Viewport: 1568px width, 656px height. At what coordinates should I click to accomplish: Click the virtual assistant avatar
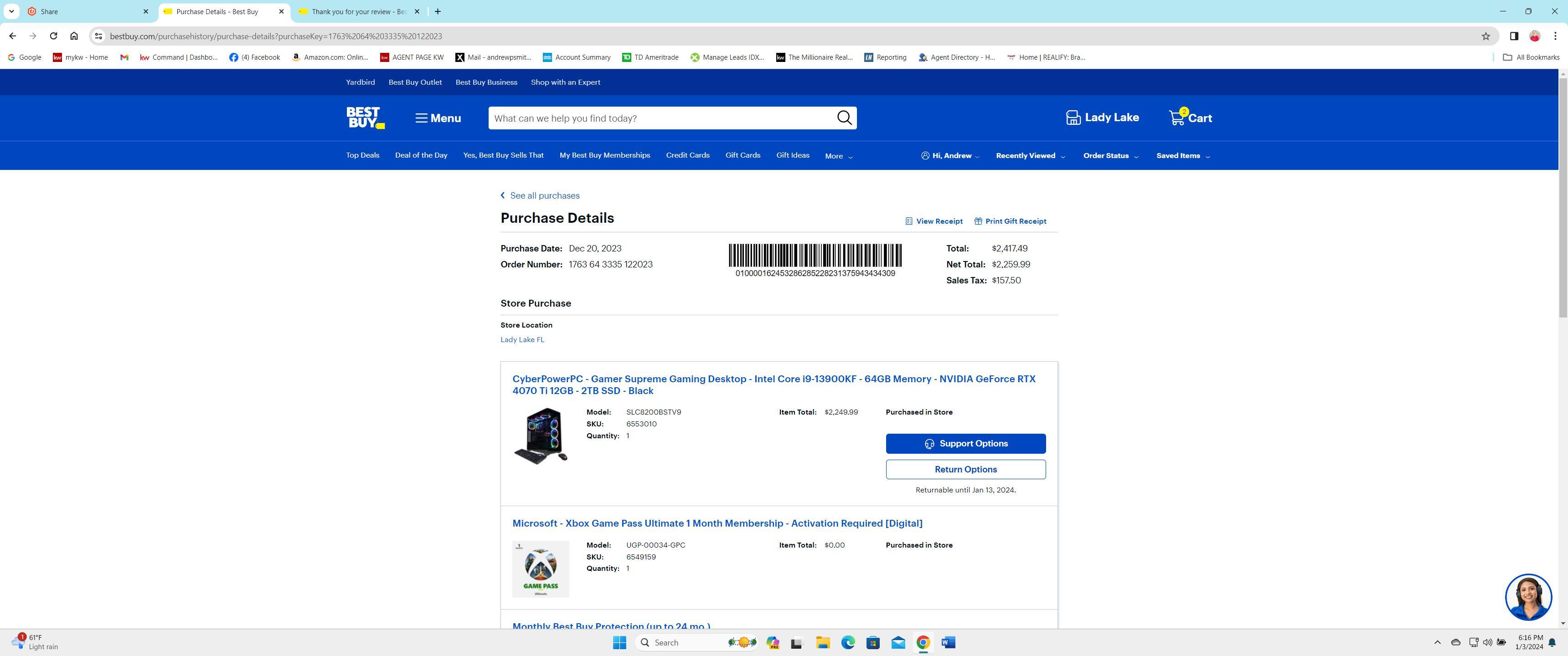click(x=1528, y=597)
